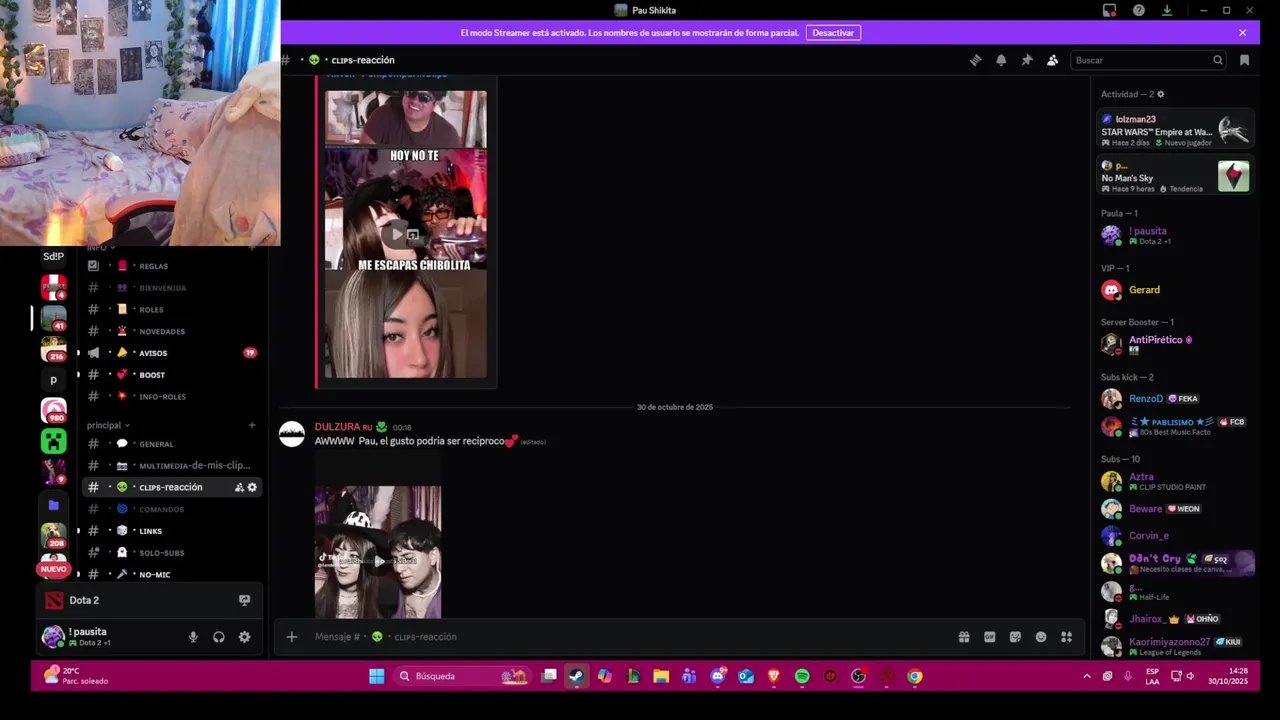1280x720 pixels.
Task: Toggle headphones deafen in user panel
Action: point(219,637)
